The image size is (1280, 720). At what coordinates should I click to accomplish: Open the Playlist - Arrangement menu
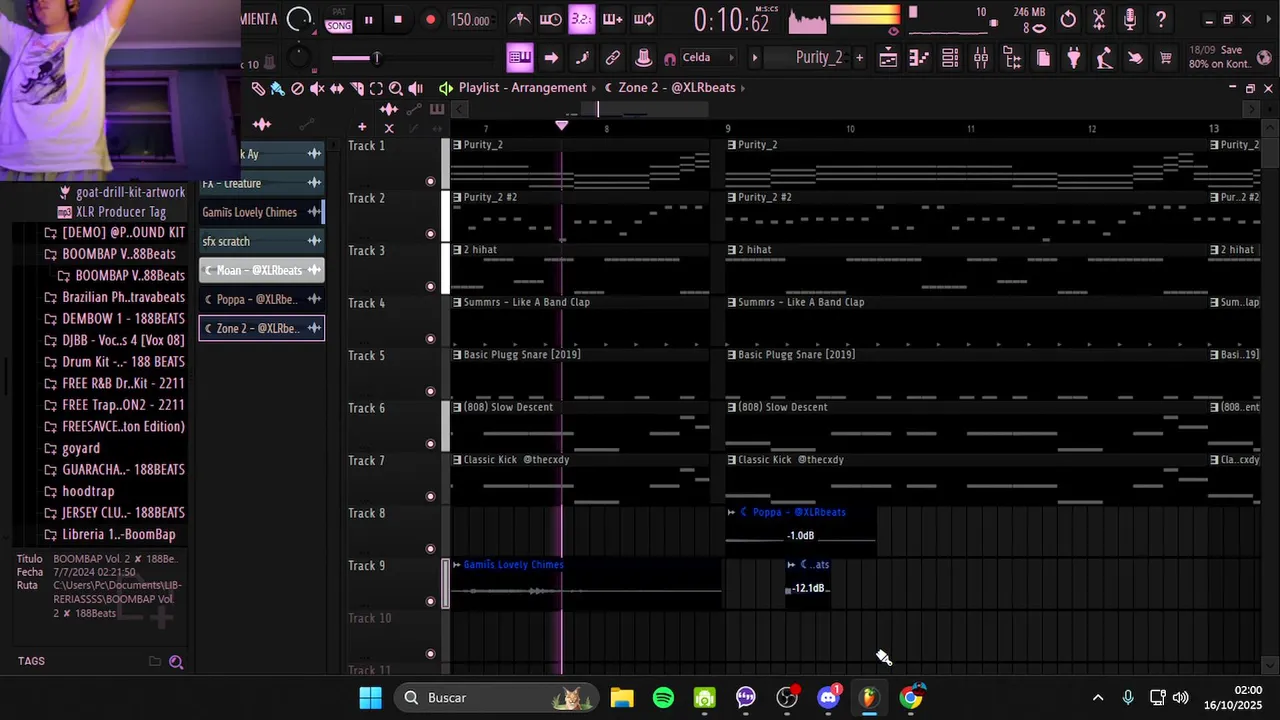click(x=522, y=88)
